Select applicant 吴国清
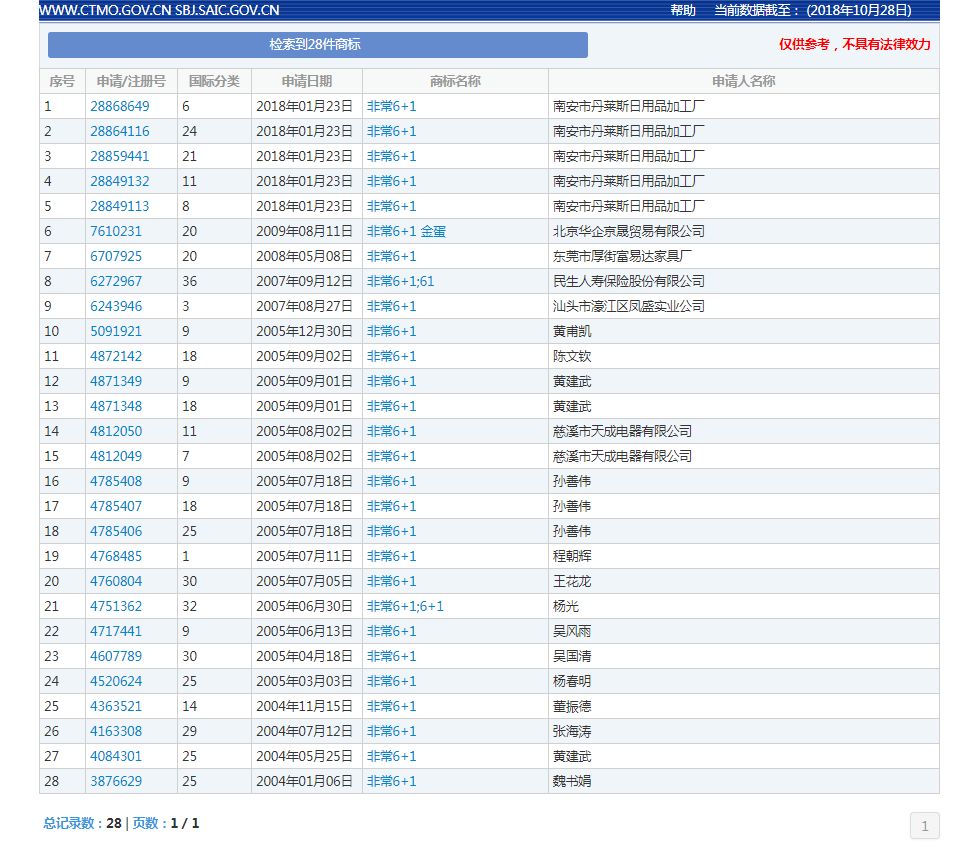The image size is (954, 847). (x=572, y=656)
